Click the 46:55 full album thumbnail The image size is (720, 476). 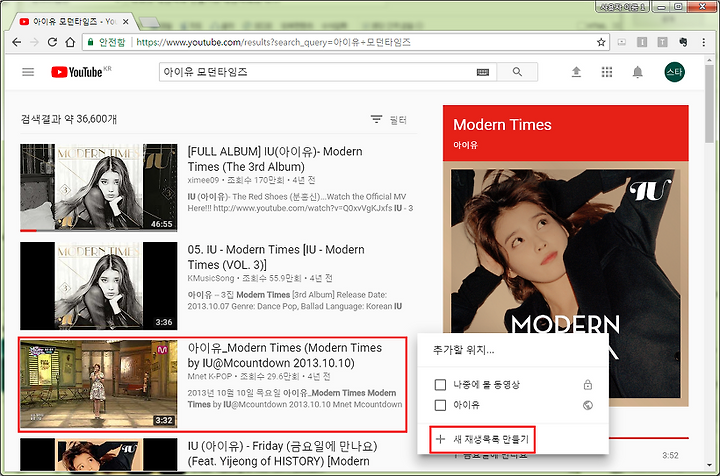pos(98,187)
